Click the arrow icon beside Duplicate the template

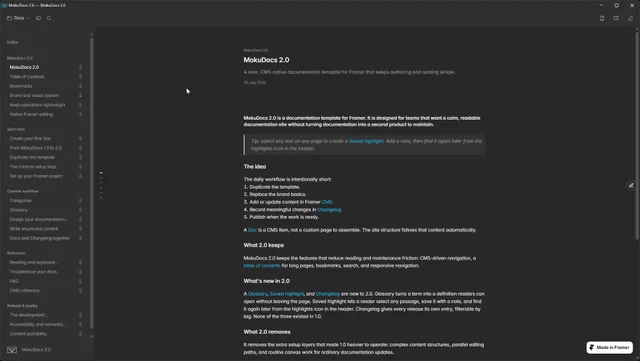[80, 157]
